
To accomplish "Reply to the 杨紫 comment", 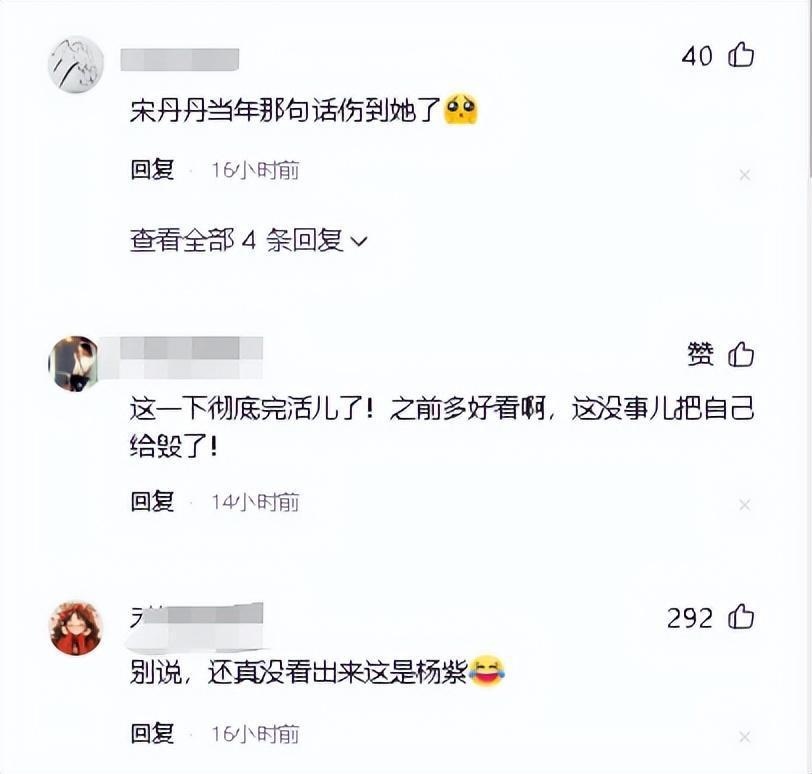I will point(152,734).
